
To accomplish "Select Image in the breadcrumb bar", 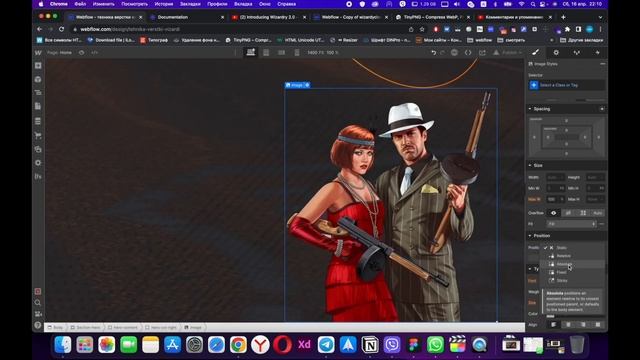I will tap(193, 327).
